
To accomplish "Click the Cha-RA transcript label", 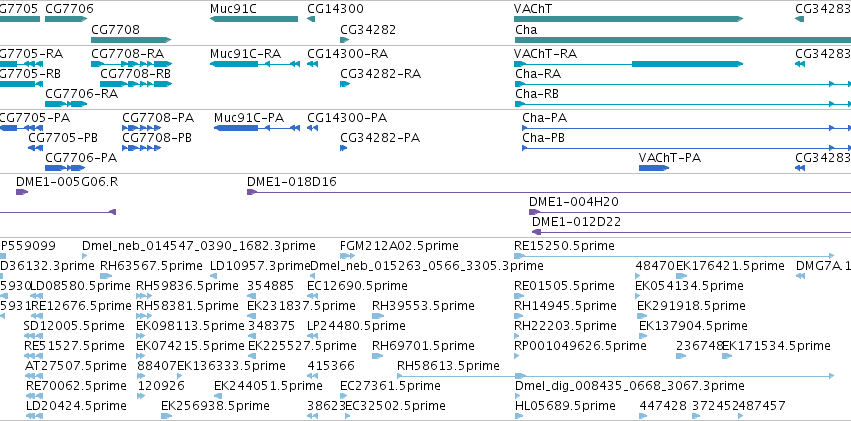I will pyautogui.click(x=538, y=74).
